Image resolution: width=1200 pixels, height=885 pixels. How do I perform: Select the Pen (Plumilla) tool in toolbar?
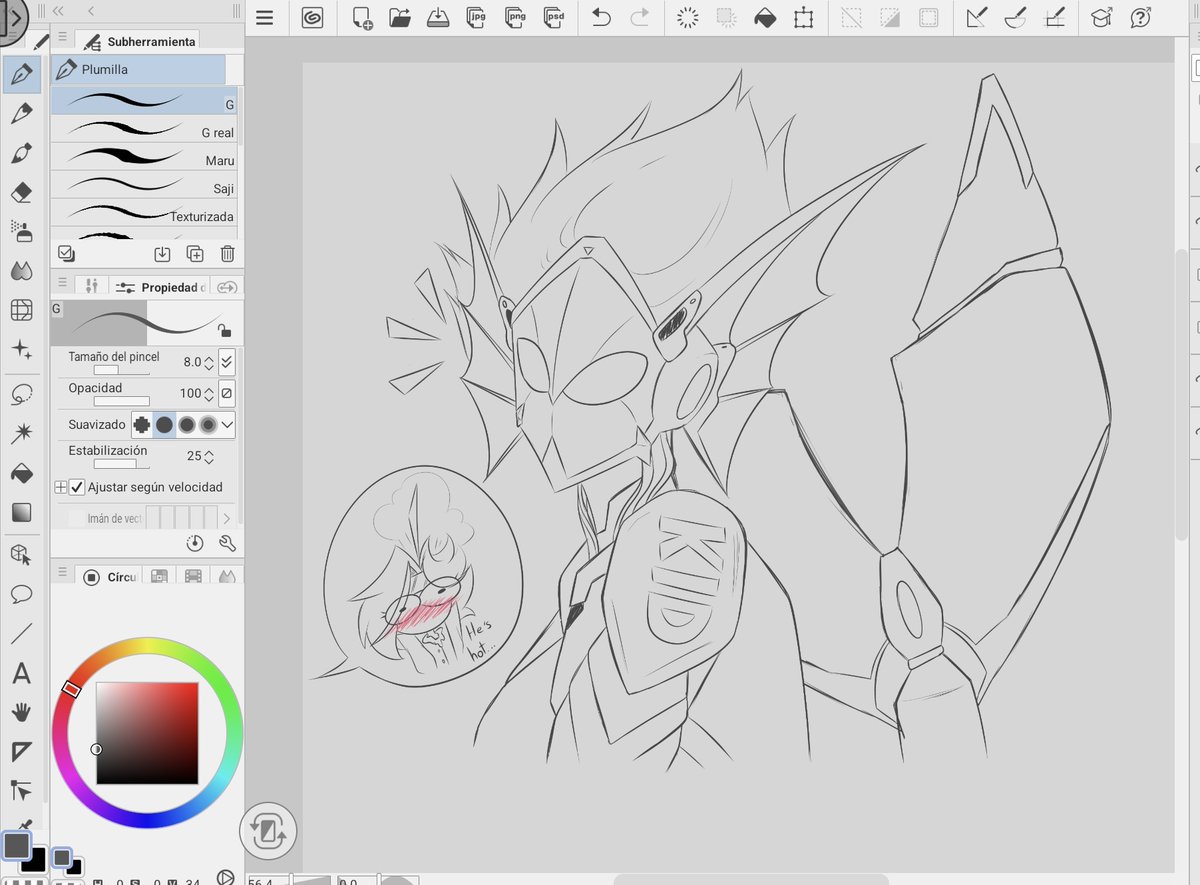[21, 75]
